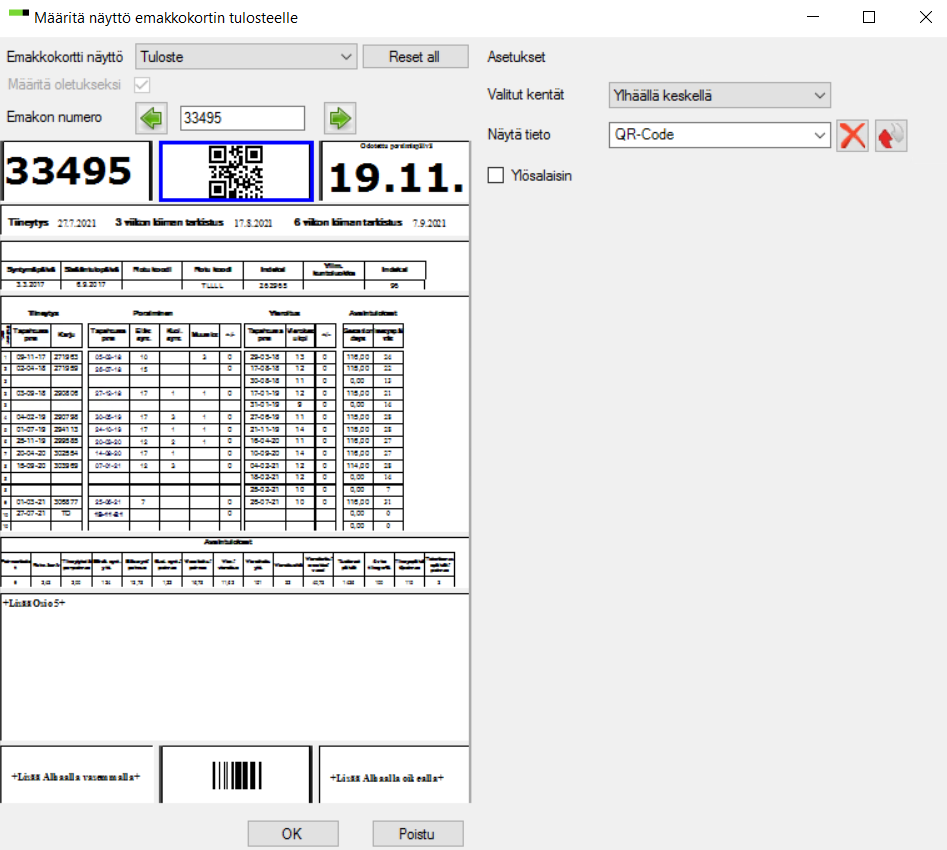The width and height of the screenshot is (947, 850).
Task: Maximize the dialog window
Action: (868, 17)
